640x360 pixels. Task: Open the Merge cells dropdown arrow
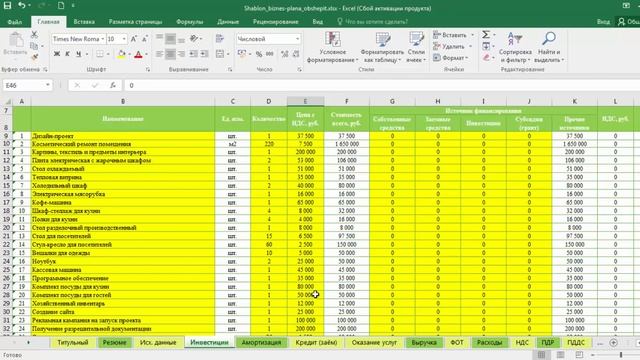[227, 54]
